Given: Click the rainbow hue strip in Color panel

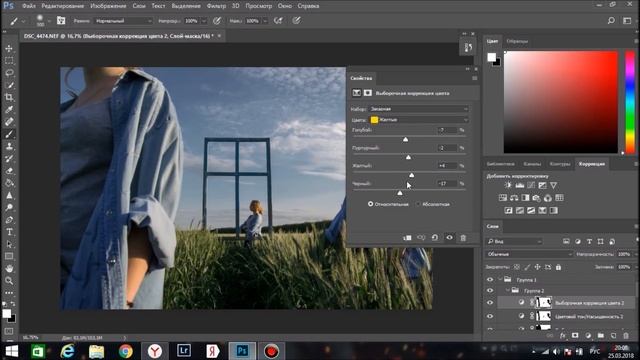Looking at the screenshot, I should click(x=630, y=102).
